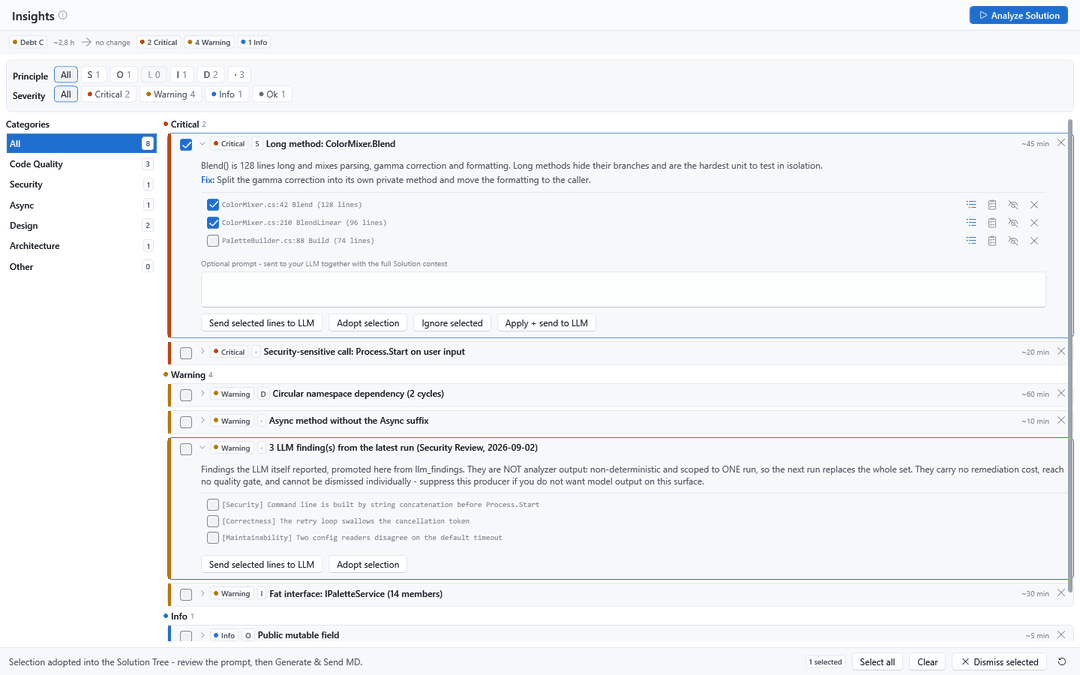The width and height of the screenshot is (1080, 675).
Task: Open the list-view icon for ColorMixer.cs:210 BlendLinear
Action: pyautogui.click(x=971, y=222)
